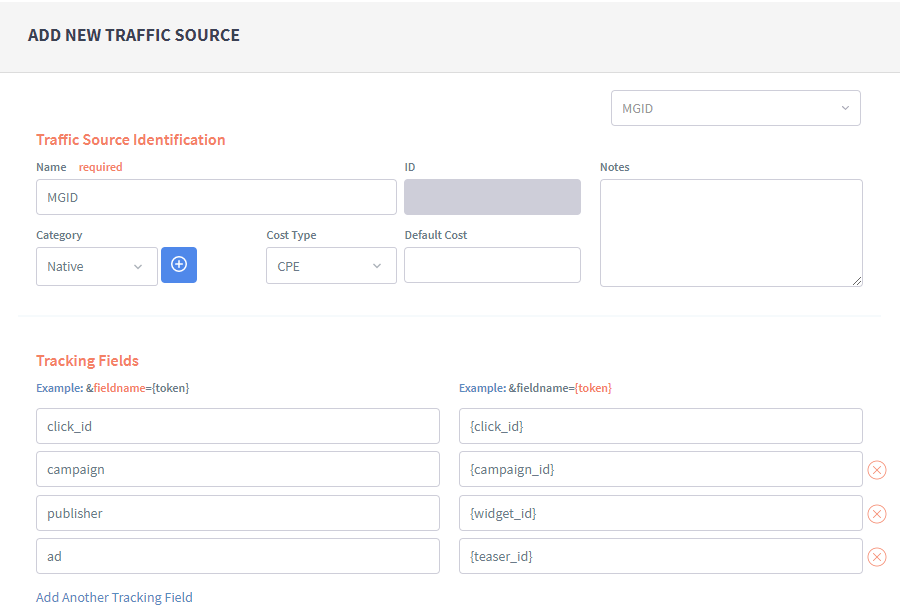This screenshot has height=608, width=903.
Task: Edit the {widget_id} token box
Action: pyautogui.click(x=661, y=513)
